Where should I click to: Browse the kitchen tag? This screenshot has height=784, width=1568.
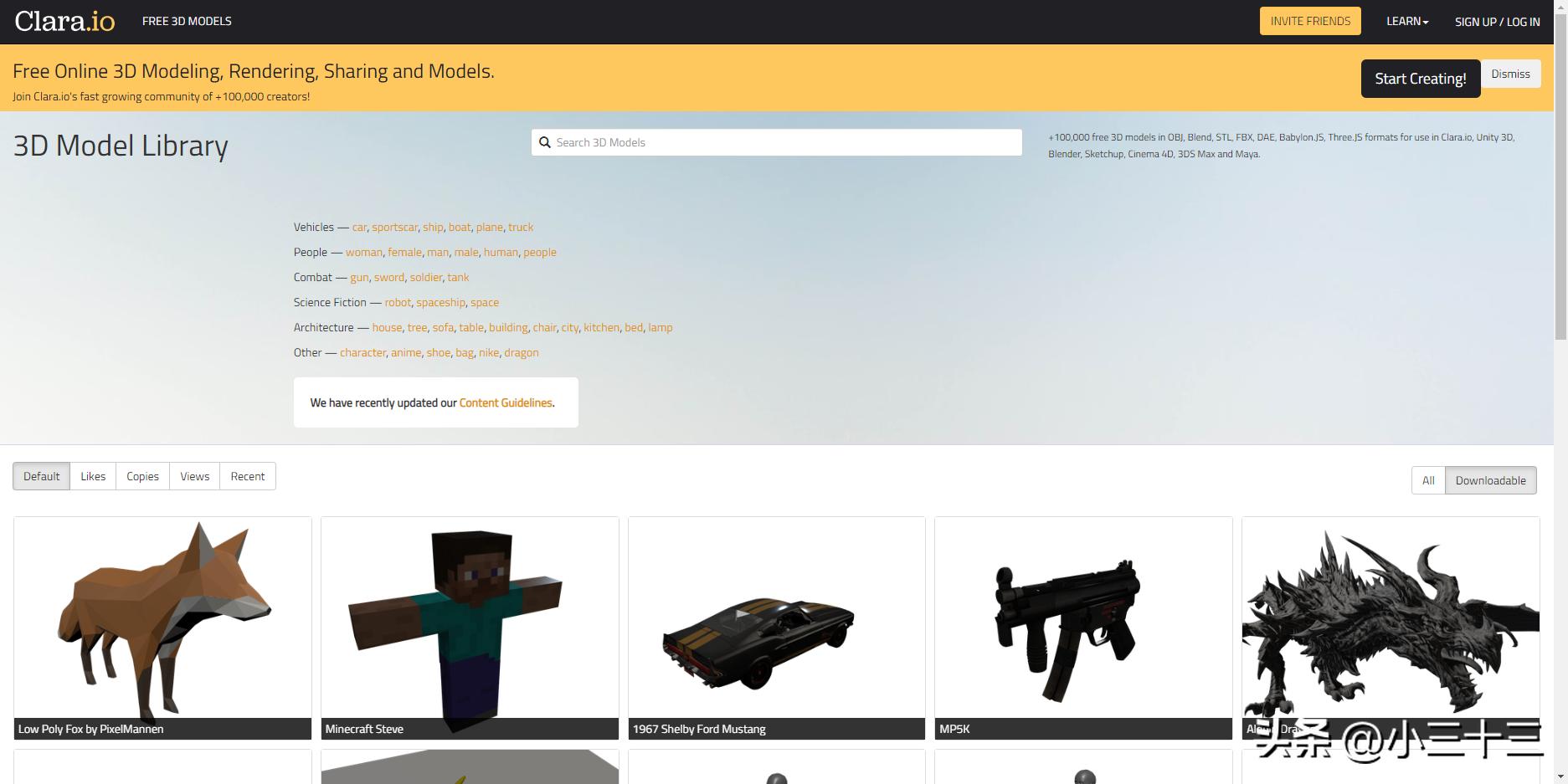pos(601,327)
